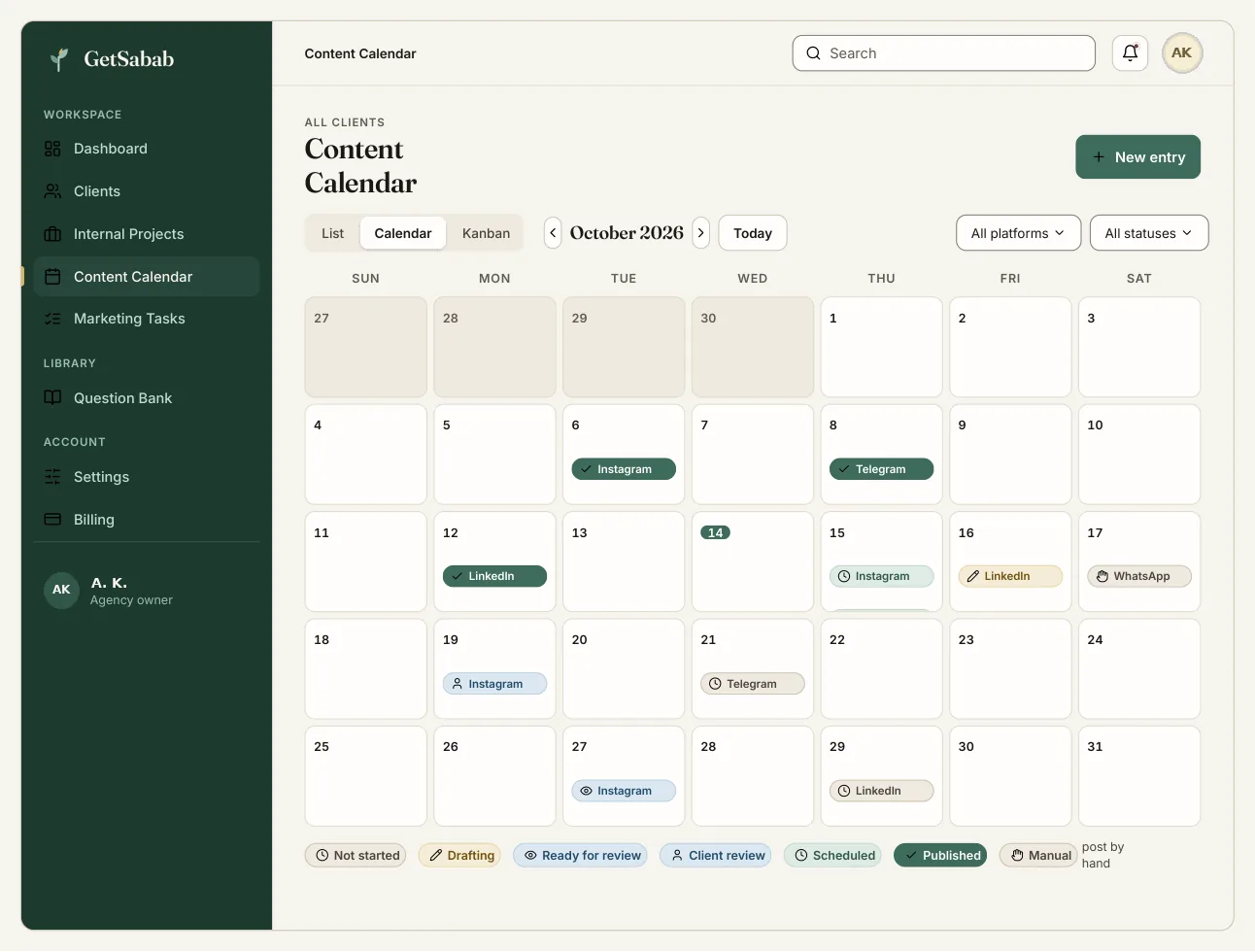Click the October 23 day cell
Screen dimensions: 1255x952
pyautogui.click(x=1010, y=669)
